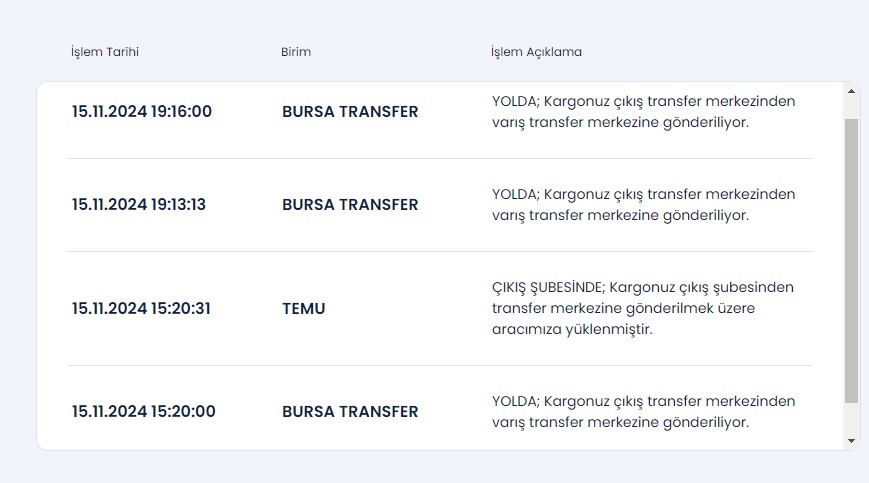
Task: Click the TEMU unit name
Action: coord(304,308)
